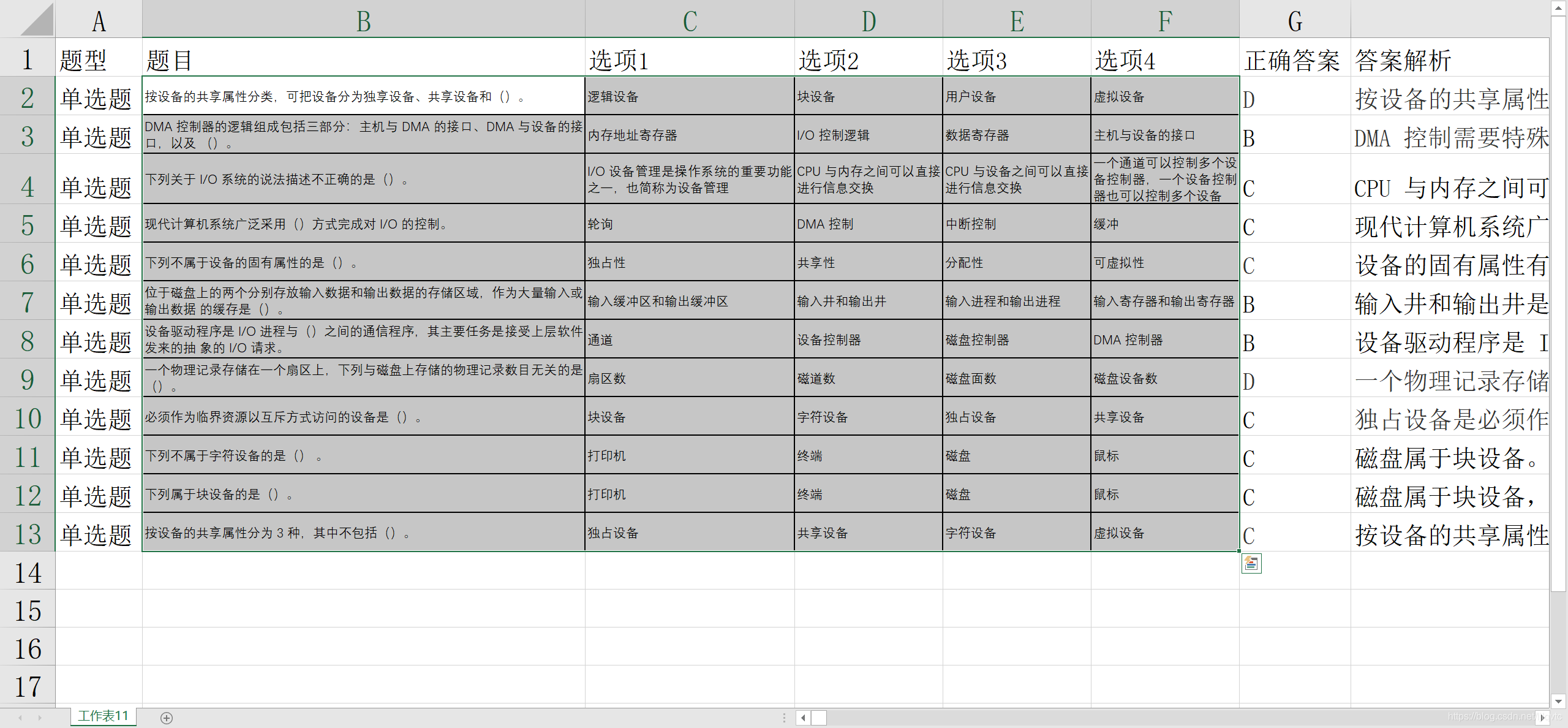Select column G header
Screen dimensions: 1568x728
pyautogui.click(x=1295, y=21)
